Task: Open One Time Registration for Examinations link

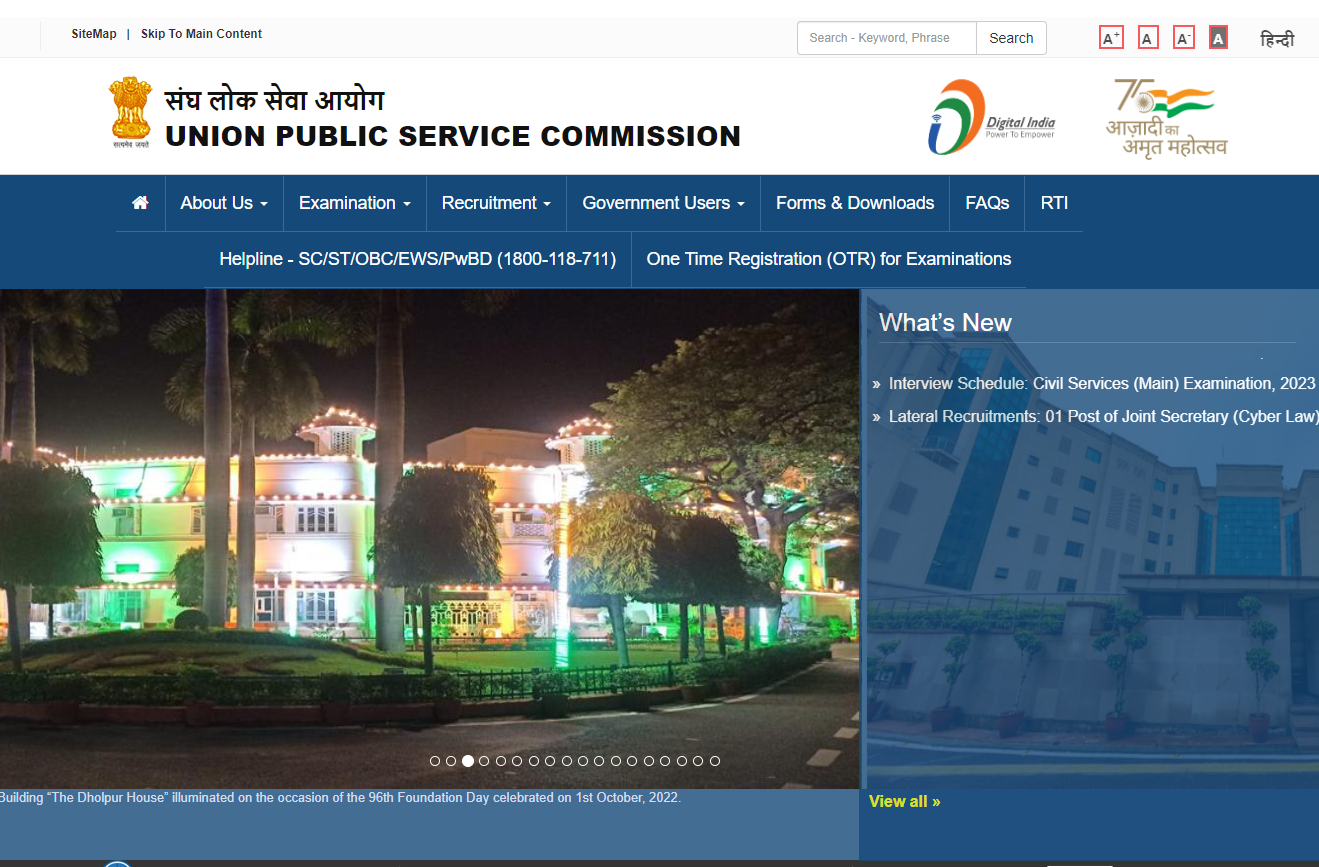Action: (x=829, y=259)
